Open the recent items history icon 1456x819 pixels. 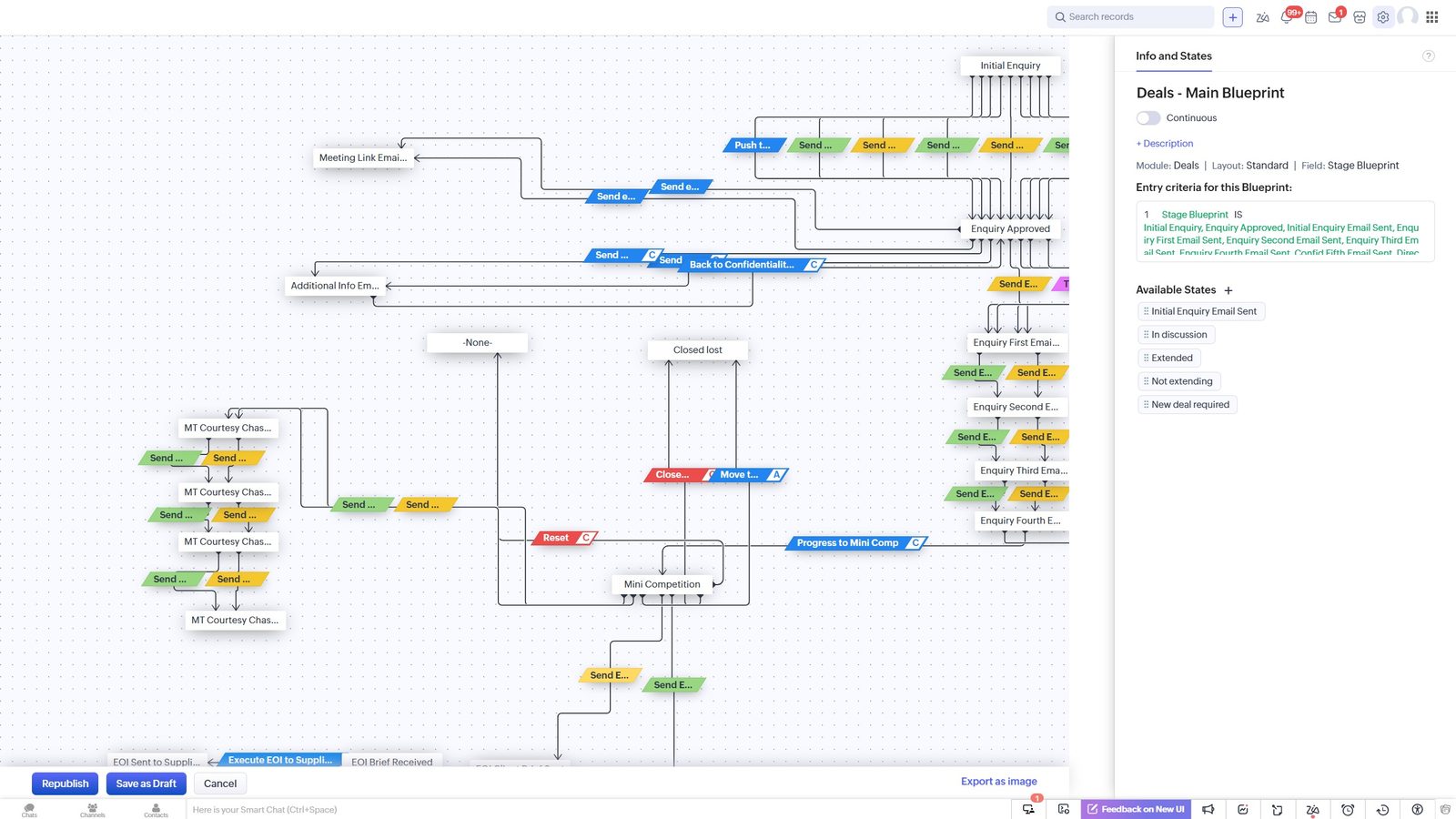(1382, 809)
